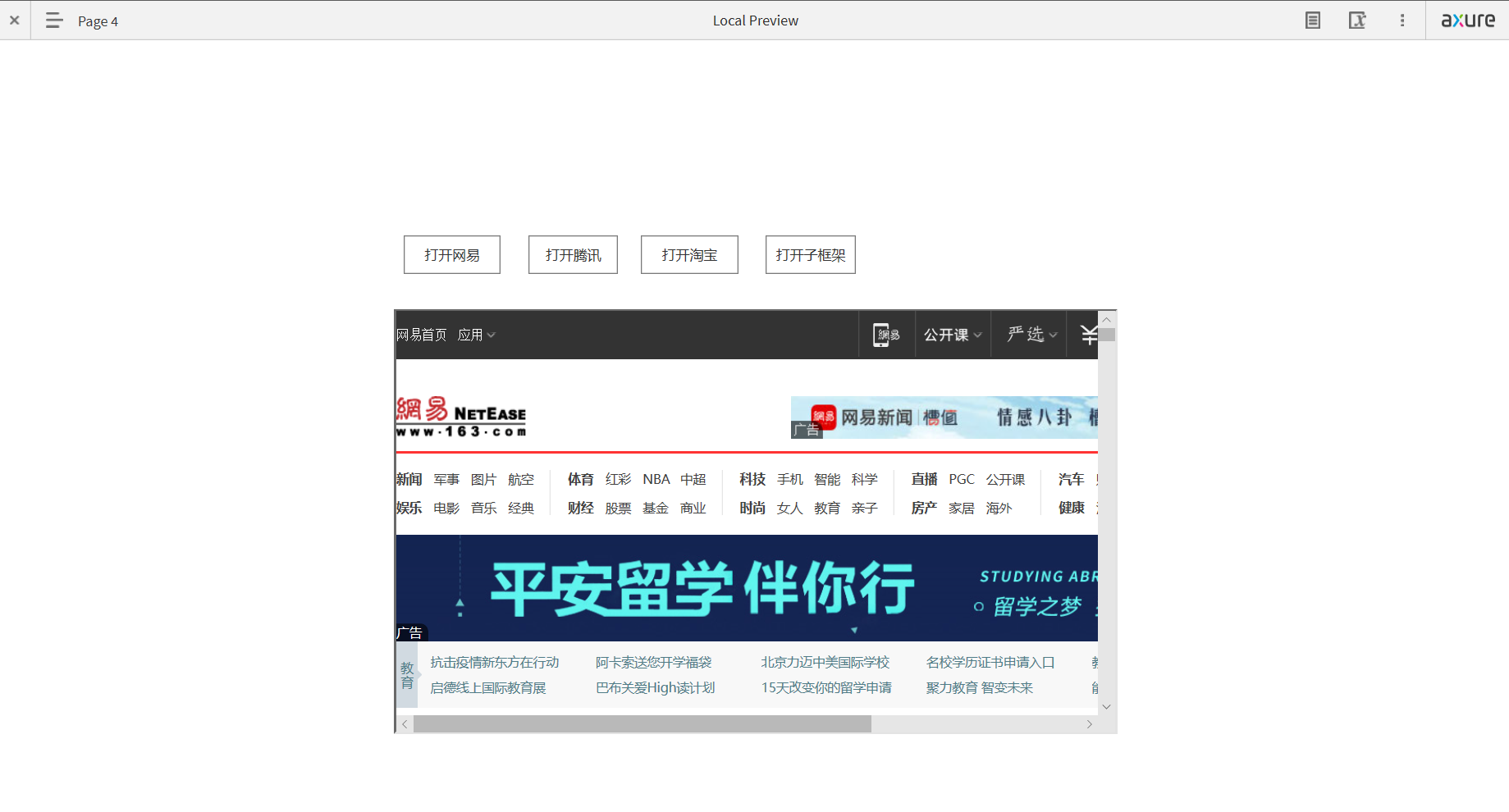
Task: Open the pages hamburger menu
Action: (54, 21)
